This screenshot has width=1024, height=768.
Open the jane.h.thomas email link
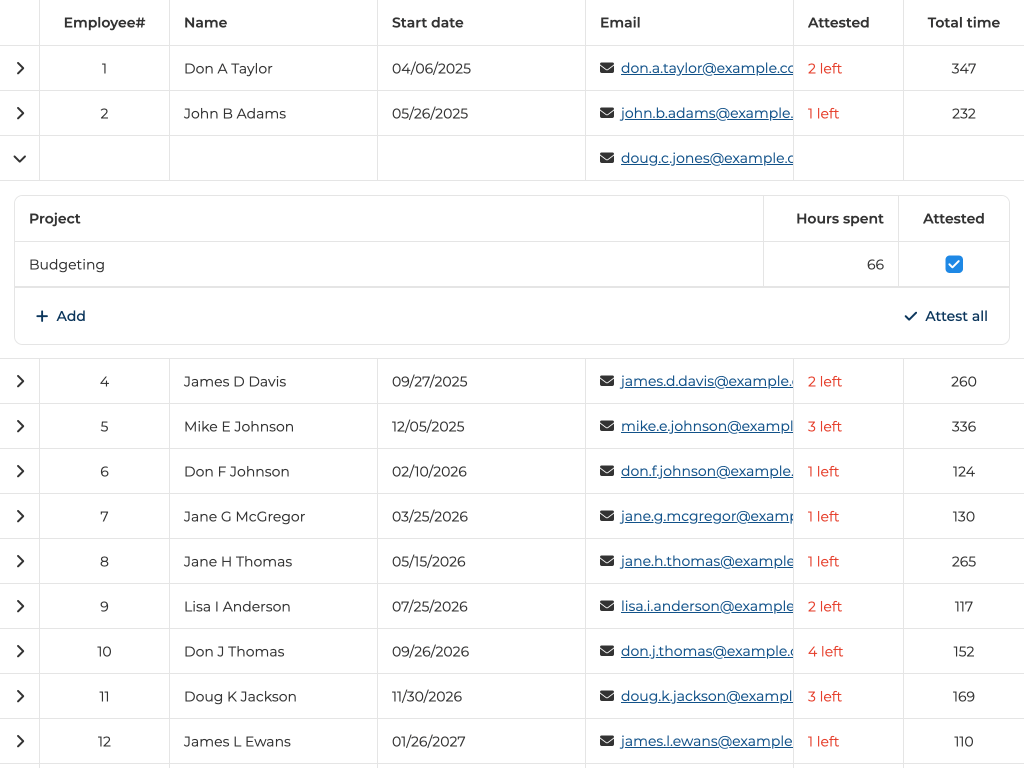tap(706, 561)
